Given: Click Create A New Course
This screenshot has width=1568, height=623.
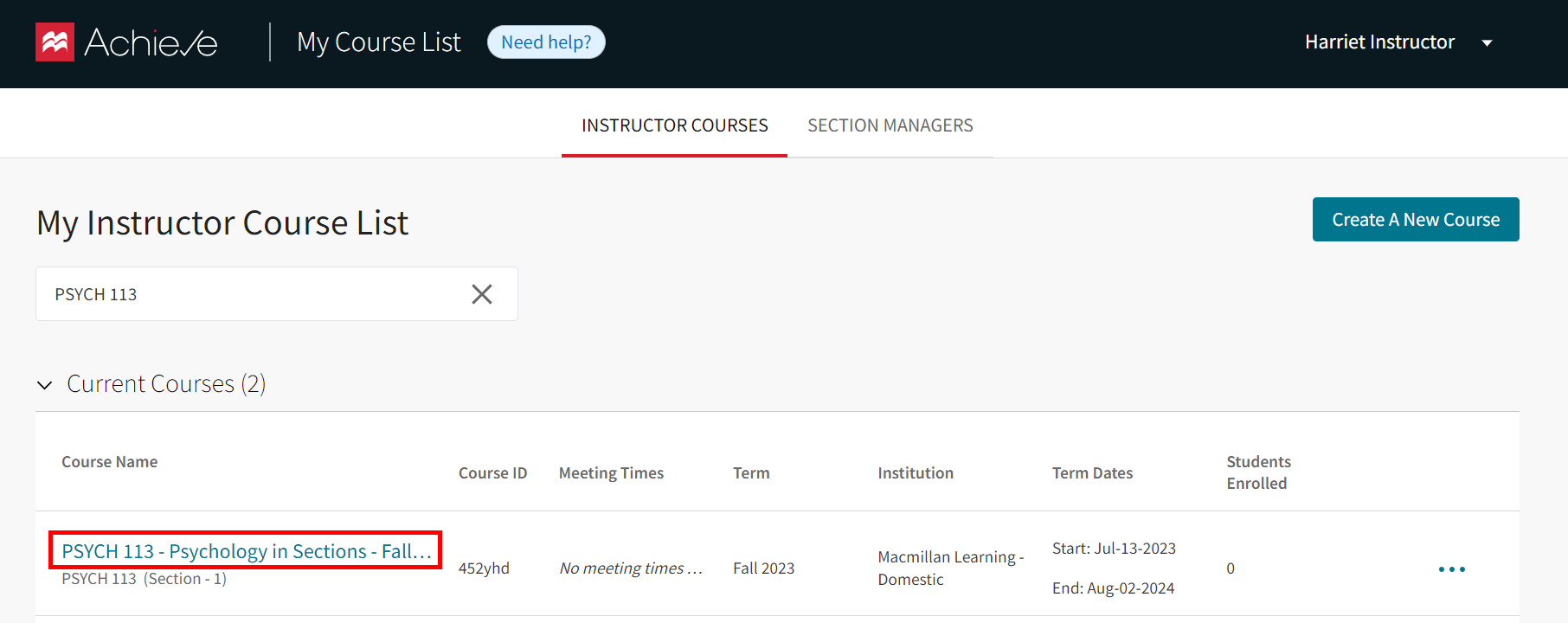Looking at the screenshot, I should tap(1416, 219).
